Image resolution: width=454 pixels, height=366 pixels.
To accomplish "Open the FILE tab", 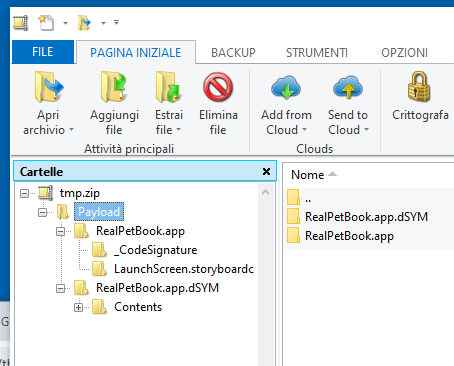I will 43,52.
